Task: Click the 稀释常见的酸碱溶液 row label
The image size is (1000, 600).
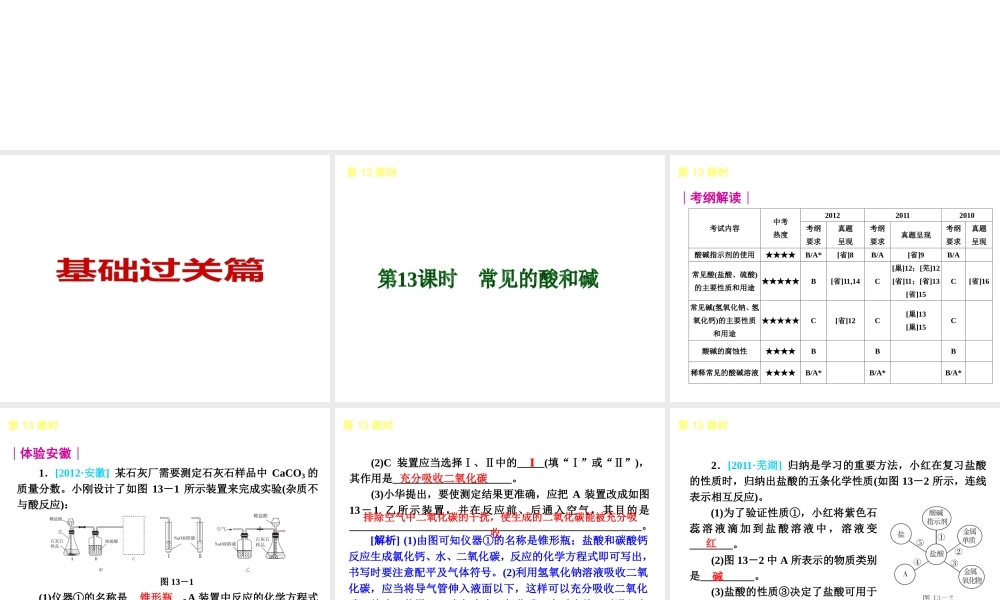Action: [724, 372]
